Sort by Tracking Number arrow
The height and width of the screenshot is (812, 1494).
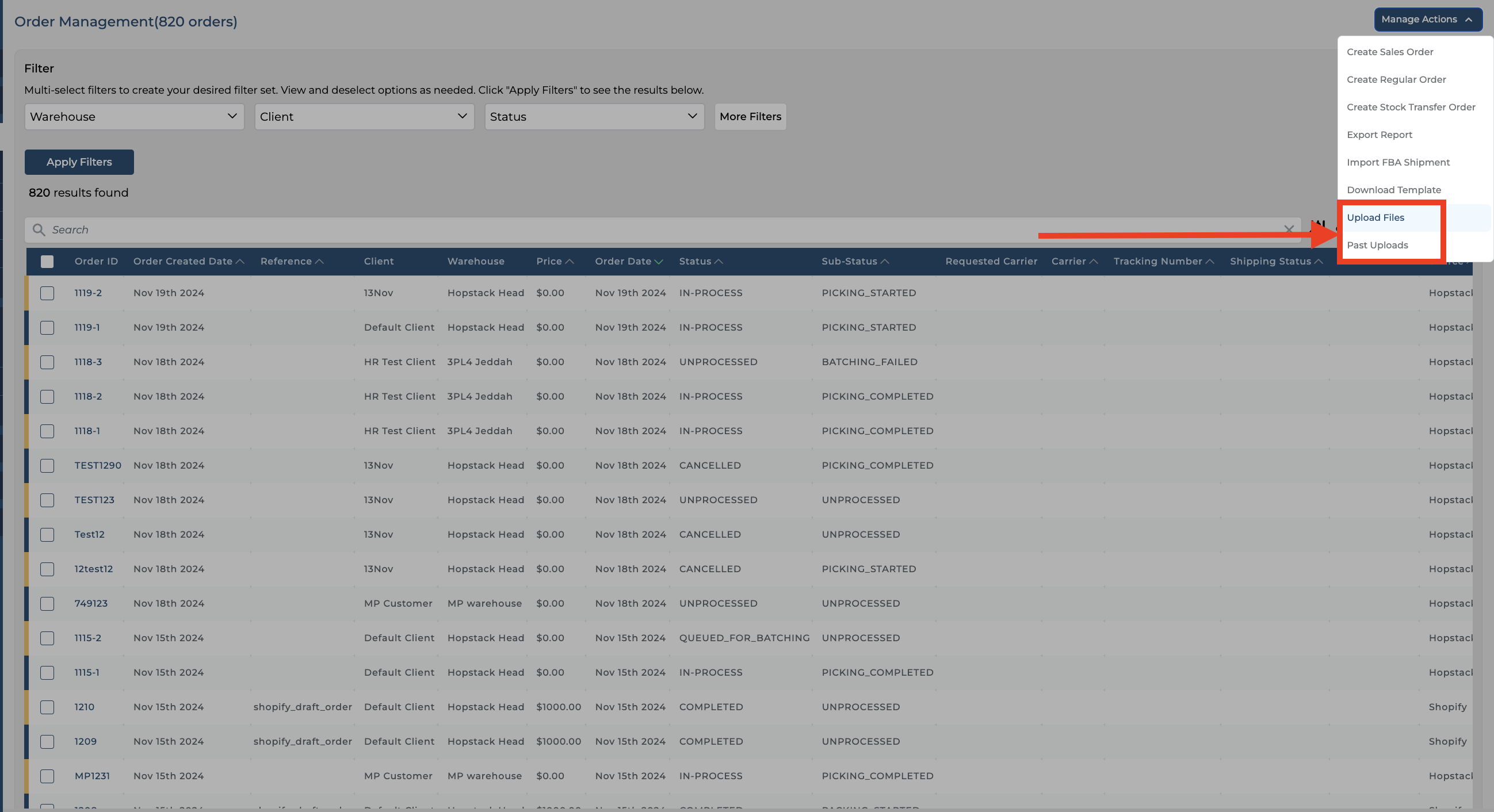[x=1209, y=262]
